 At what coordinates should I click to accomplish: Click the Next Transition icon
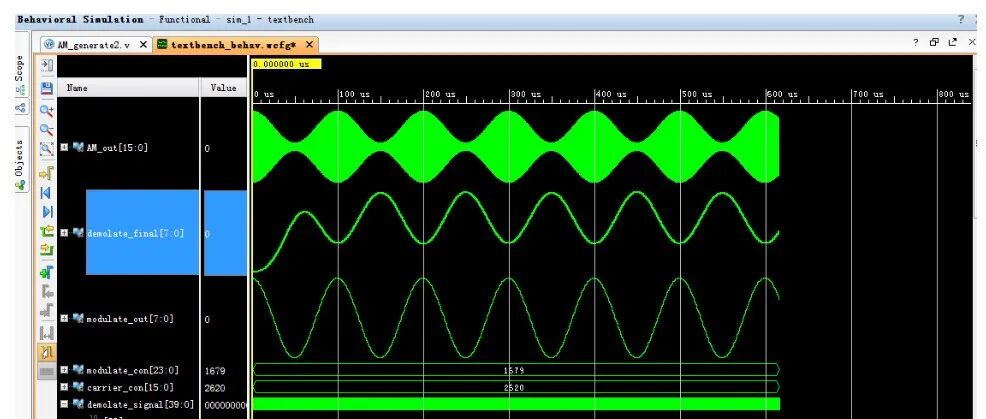tap(47, 250)
